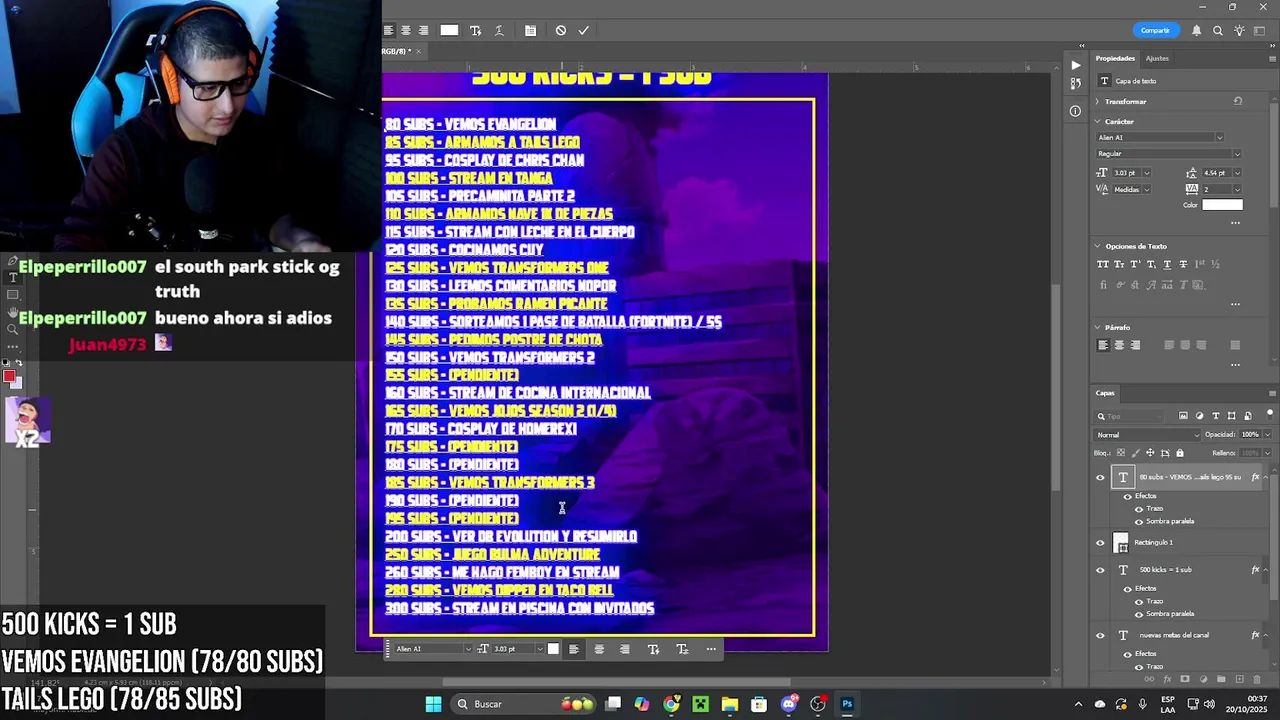Collapse effects of the 80 subs layer

pyautogui.click(x=1267, y=477)
